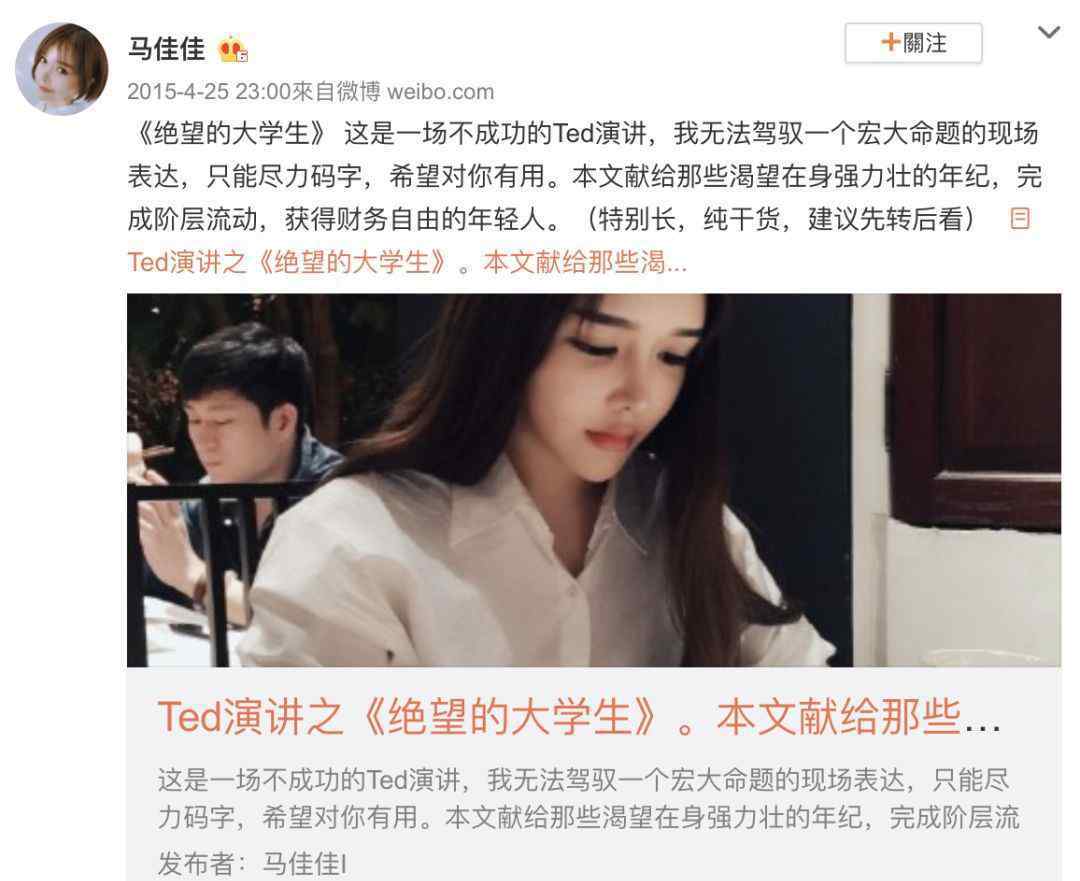
Task: Click the article card summary text
Action: [x=588, y=798]
